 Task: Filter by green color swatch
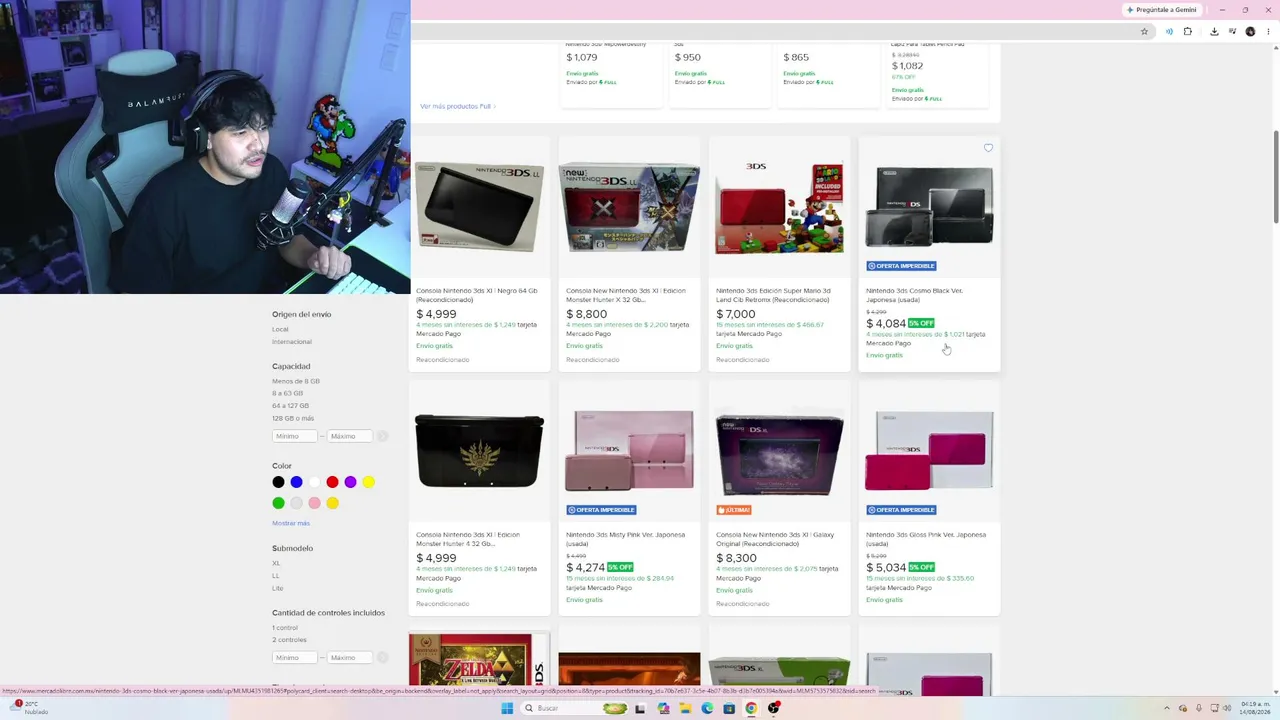point(278,503)
